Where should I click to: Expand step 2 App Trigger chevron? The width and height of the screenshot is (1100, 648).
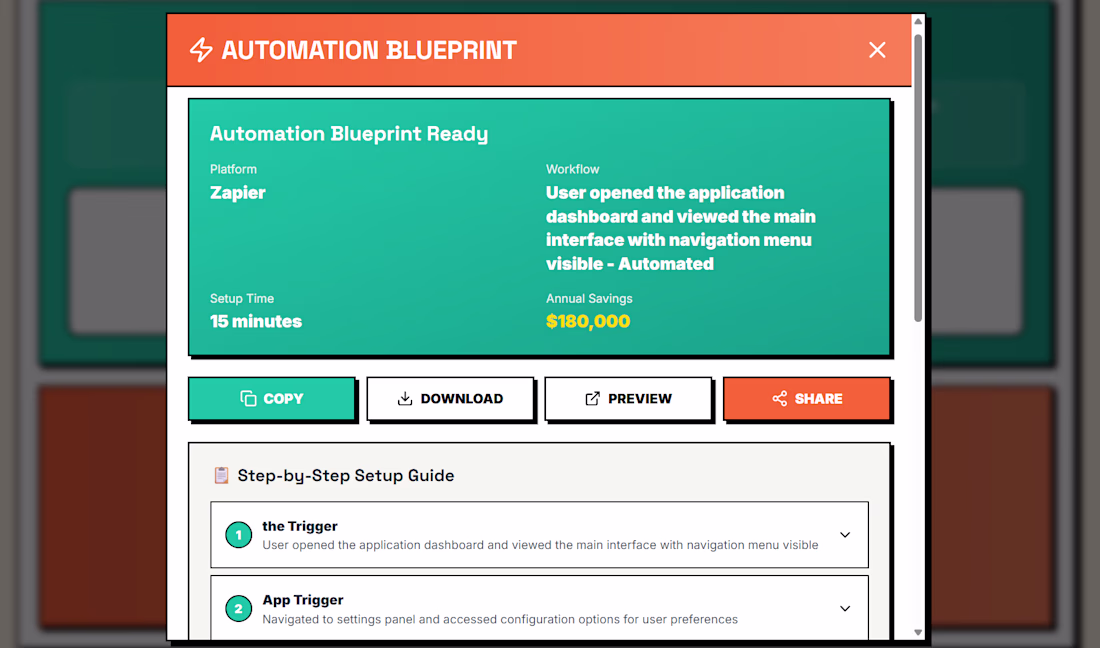[845, 608]
